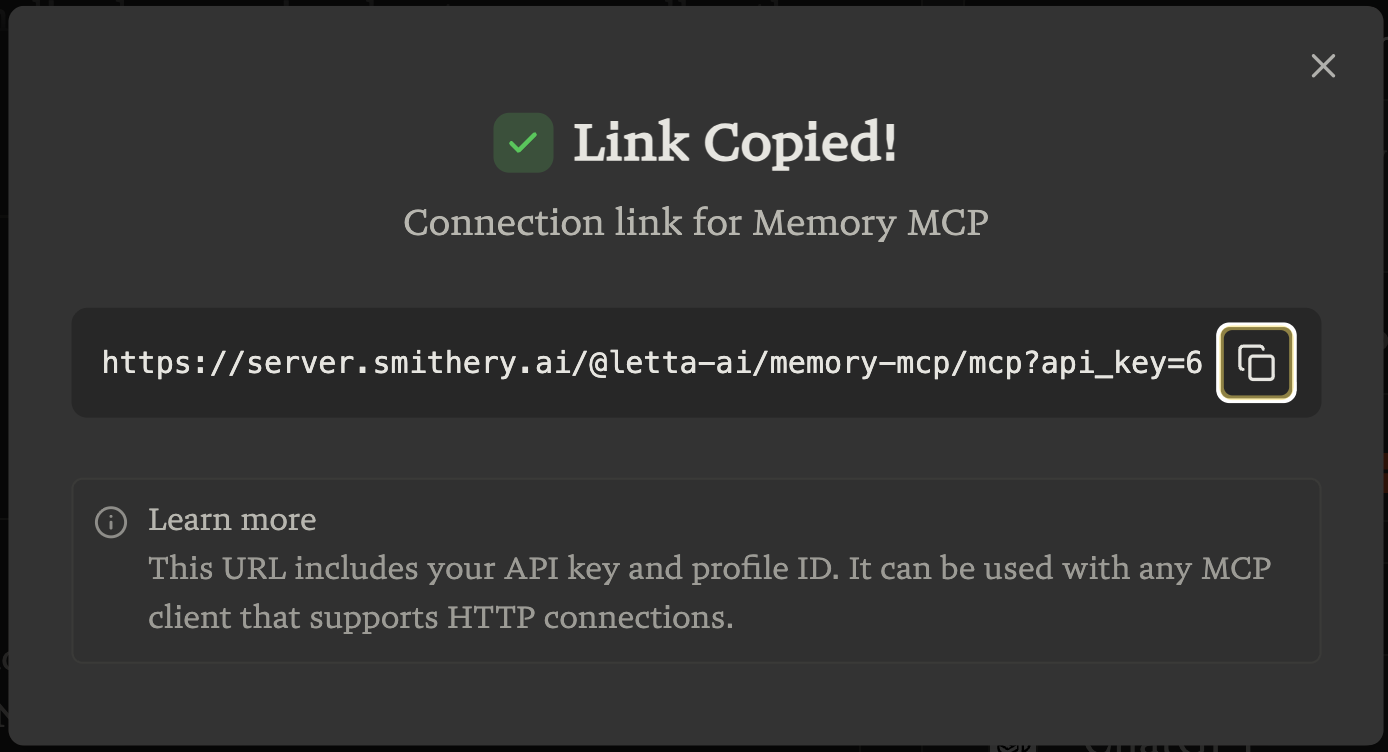Viewport: 1388px width, 752px height.
Task: Click the checkmark next to Link Copied
Action: (523, 142)
